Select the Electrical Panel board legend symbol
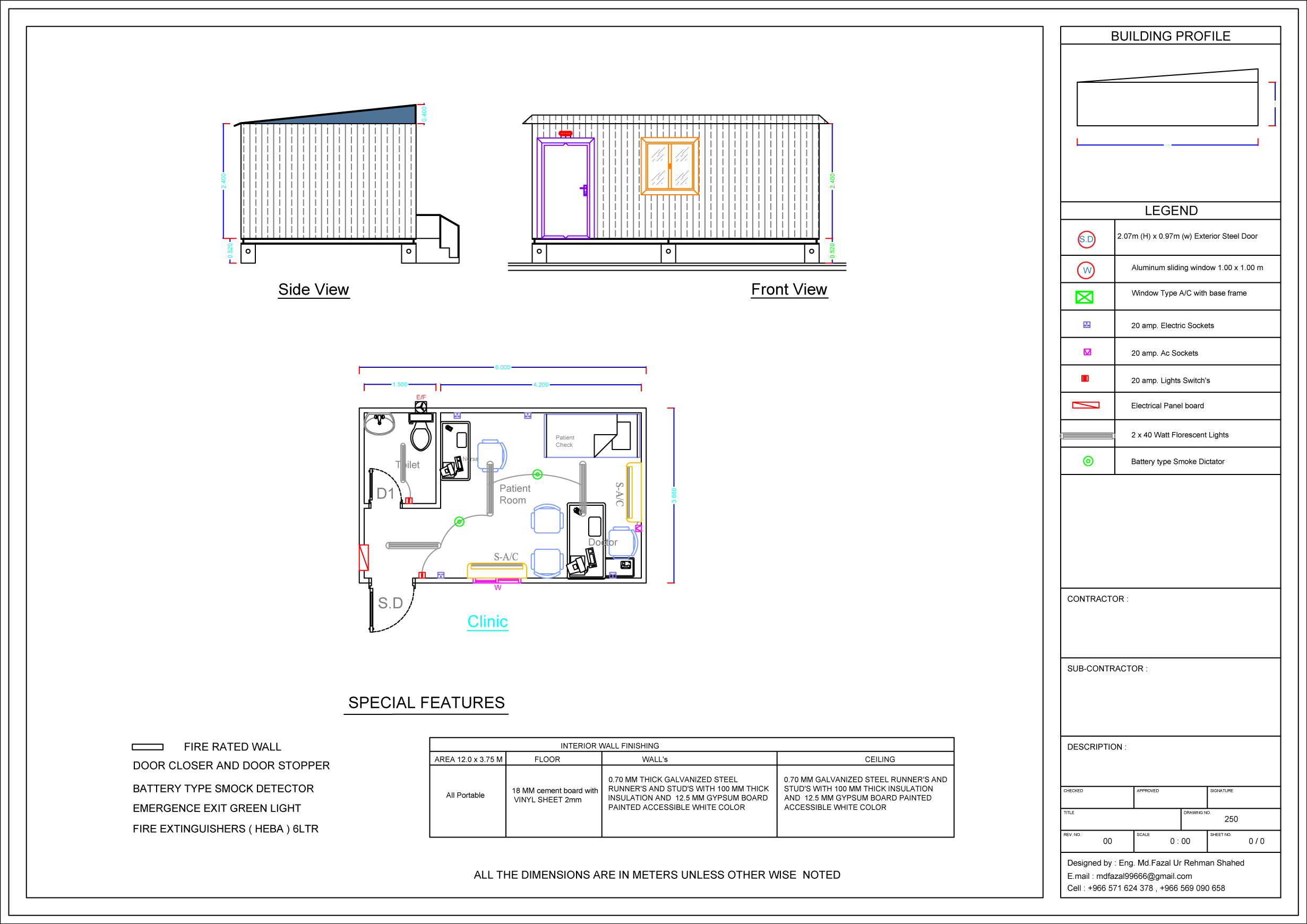1307x924 pixels. point(1086,405)
